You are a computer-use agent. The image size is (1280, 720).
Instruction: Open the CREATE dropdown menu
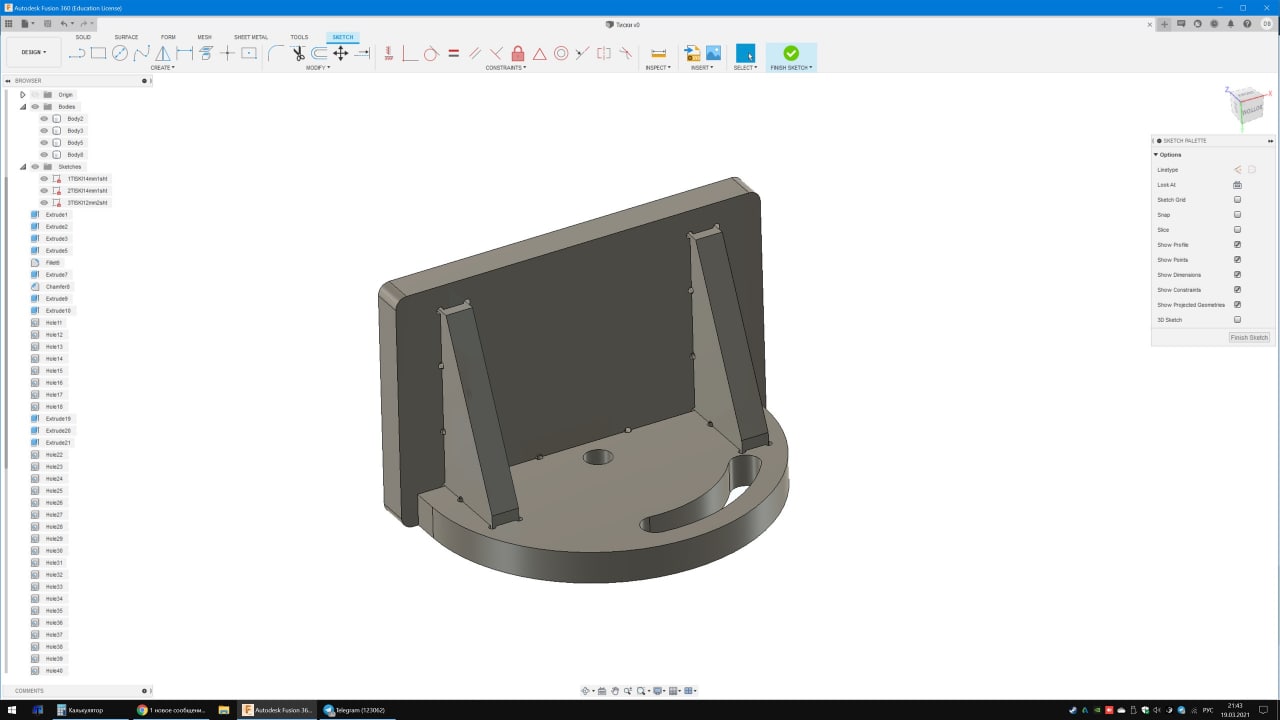click(x=162, y=68)
